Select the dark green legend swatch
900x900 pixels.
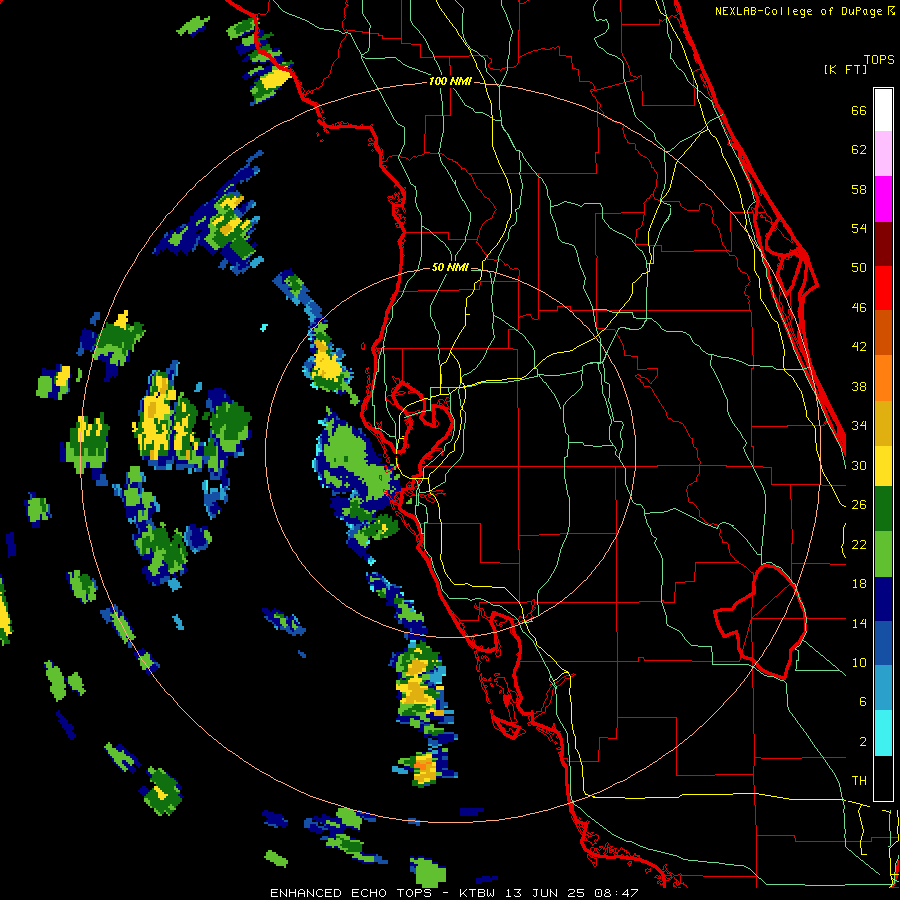point(883,509)
